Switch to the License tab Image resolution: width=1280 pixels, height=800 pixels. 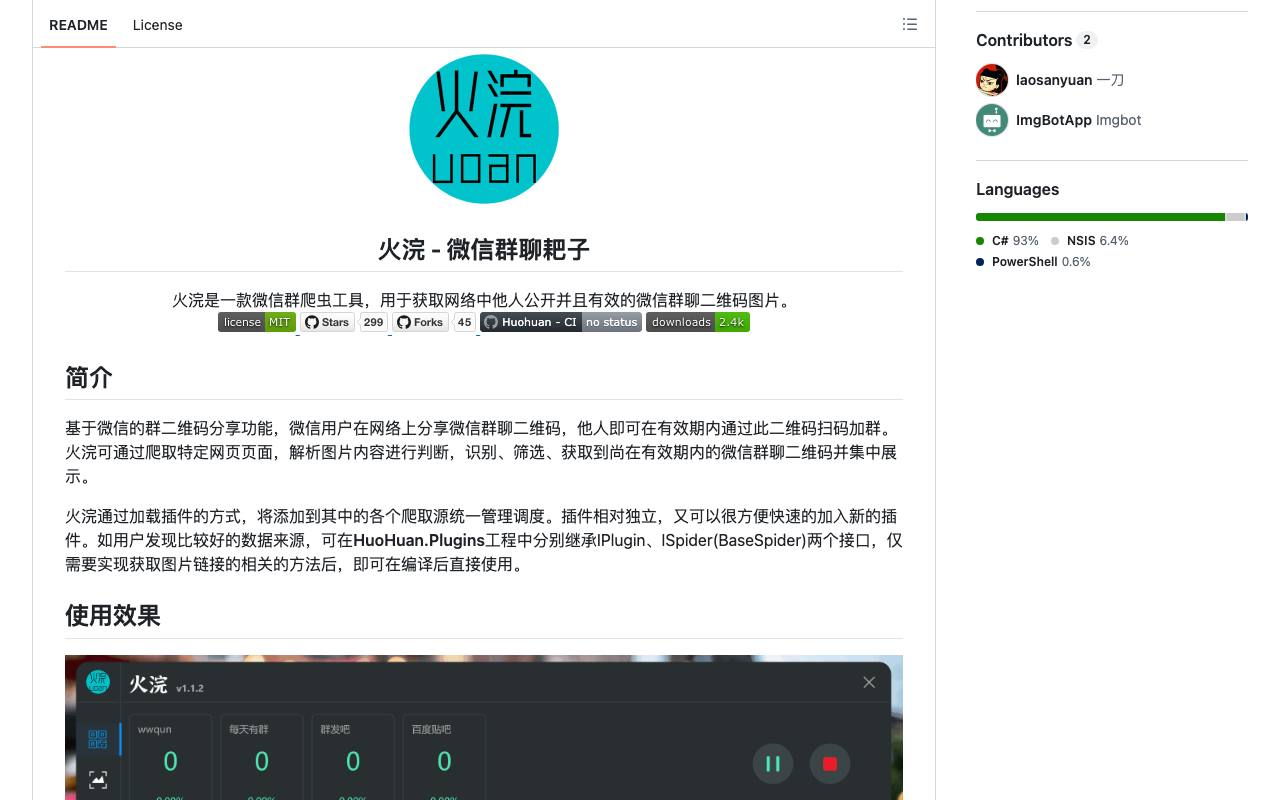[157, 25]
